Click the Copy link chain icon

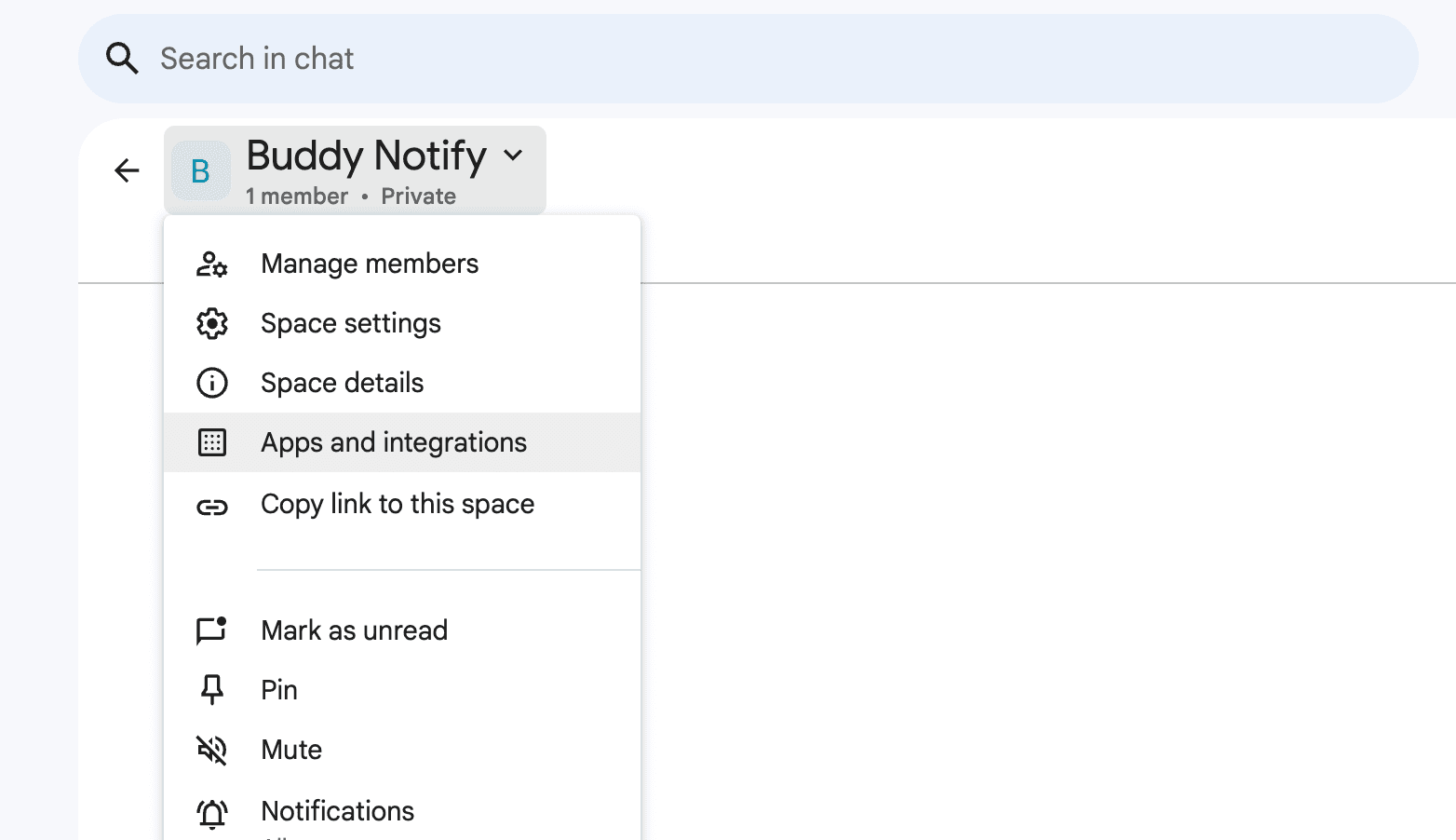click(212, 507)
